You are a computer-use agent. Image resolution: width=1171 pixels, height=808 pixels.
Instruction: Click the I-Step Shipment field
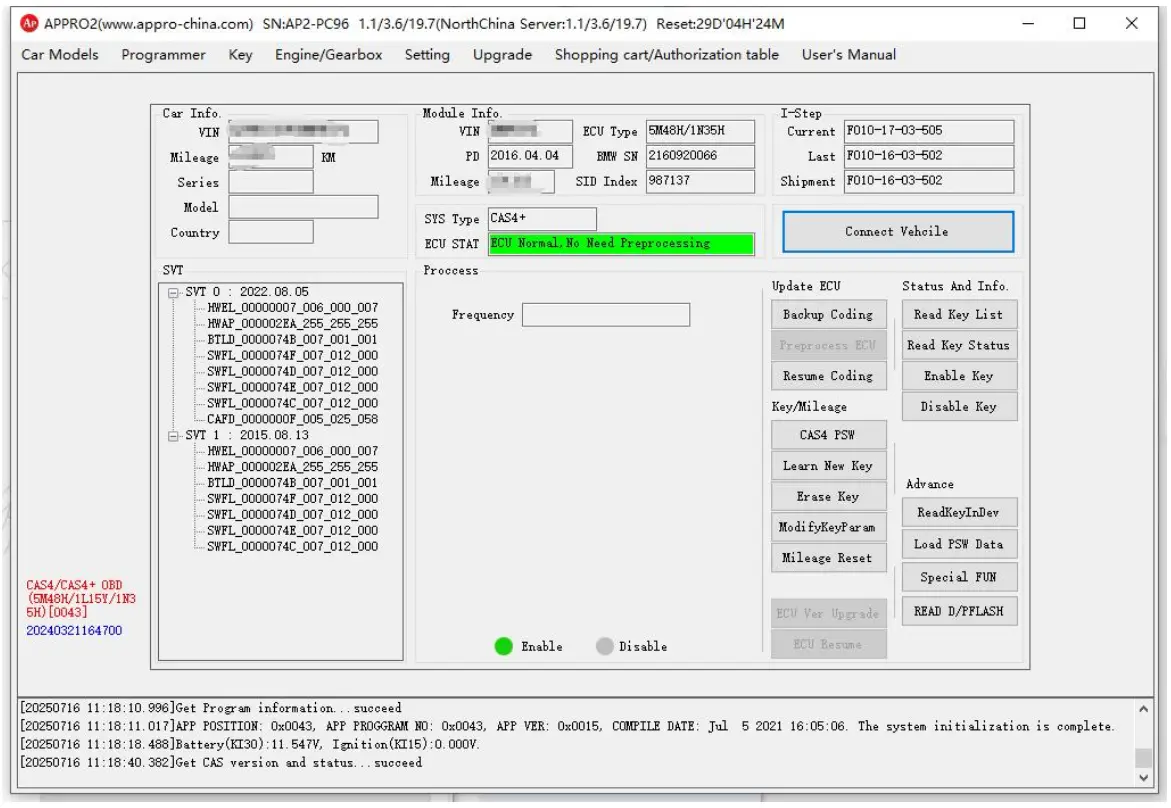coord(929,181)
